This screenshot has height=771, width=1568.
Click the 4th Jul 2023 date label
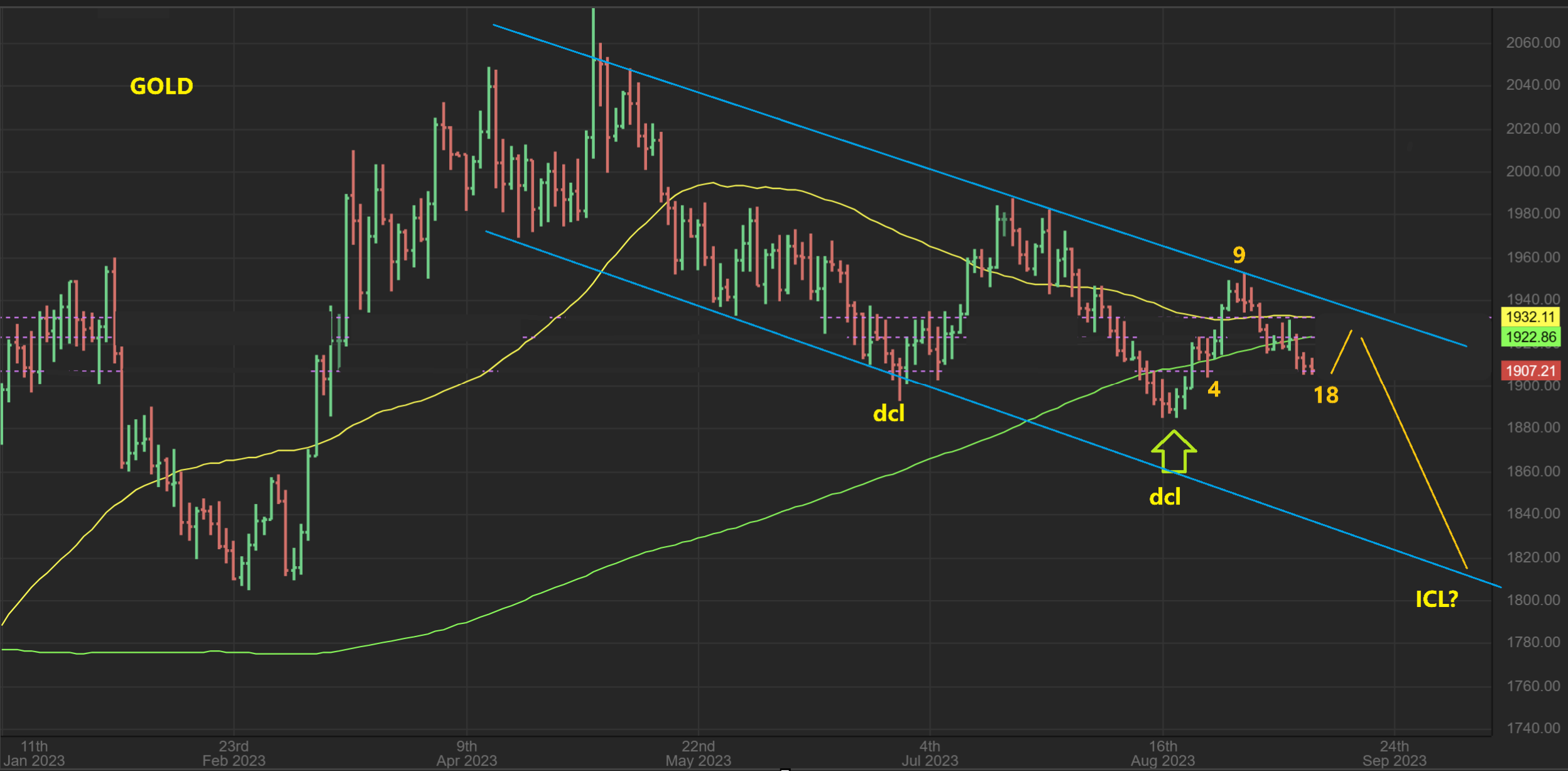click(930, 753)
